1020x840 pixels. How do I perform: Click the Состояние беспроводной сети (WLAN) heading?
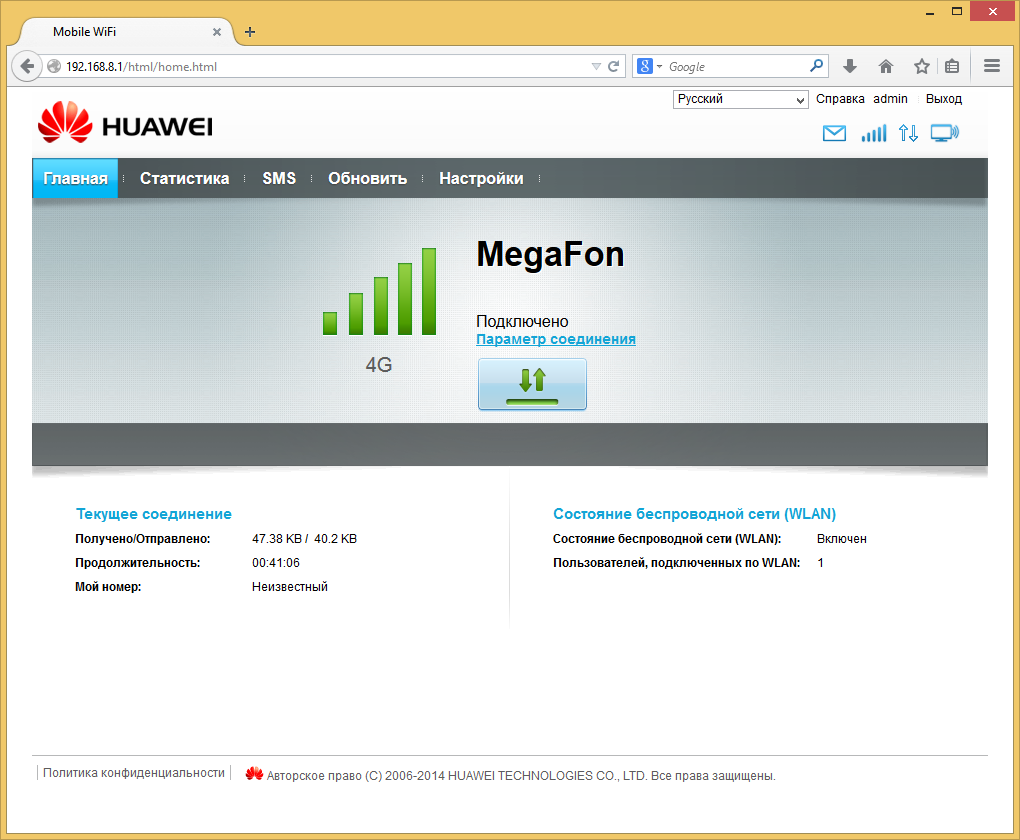(694, 514)
